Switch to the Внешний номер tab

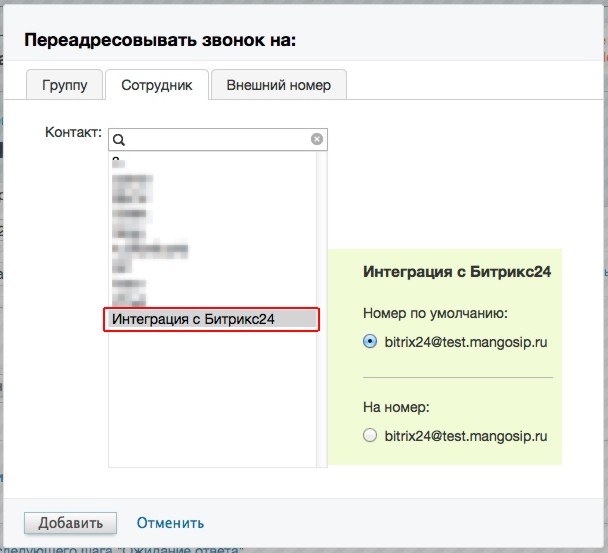[x=278, y=85]
